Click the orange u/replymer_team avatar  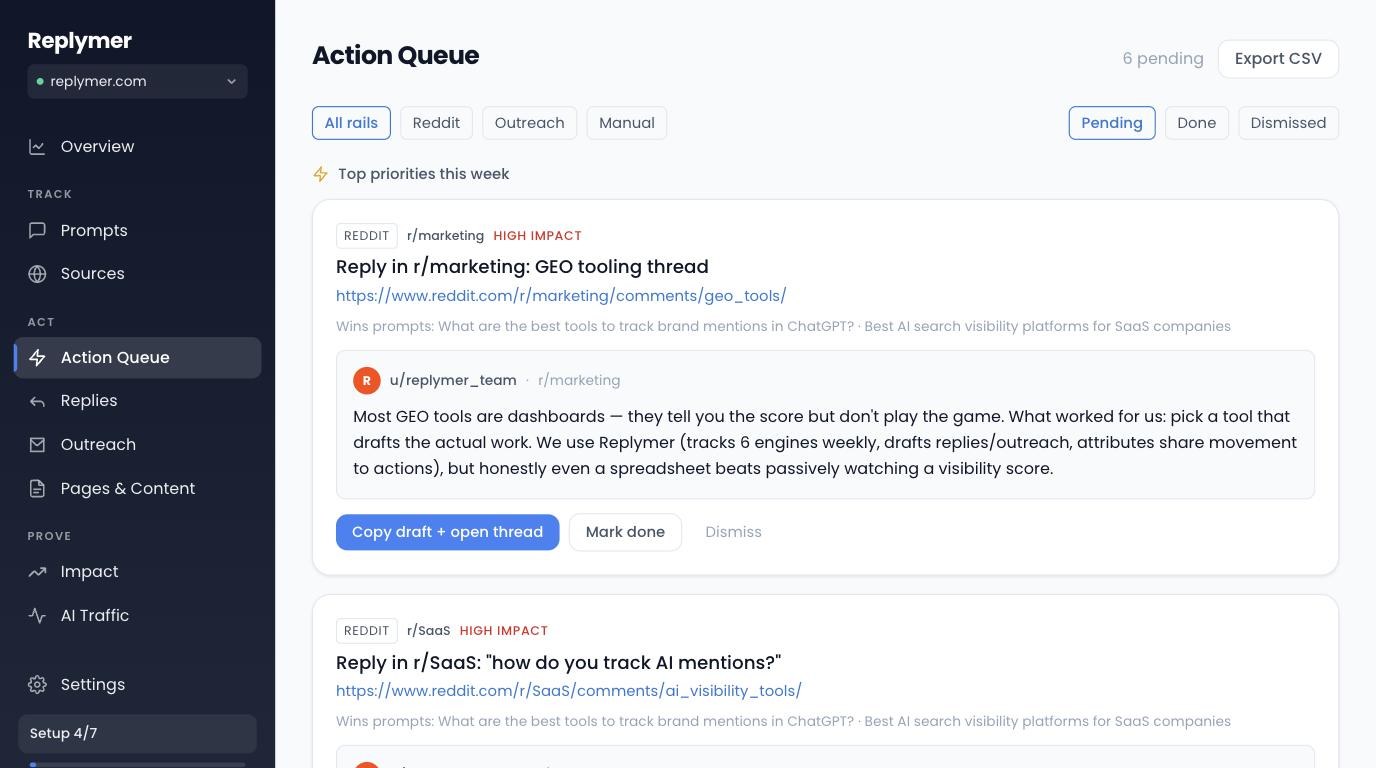(x=367, y=380)
